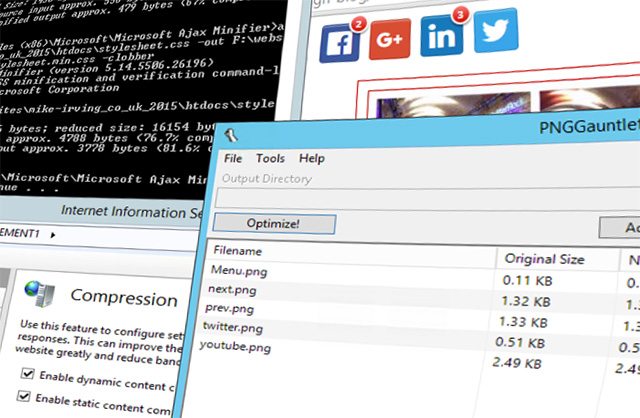This screenshot has width=640, height=418.
Task: Click the first thumbnail in the red-bordered gallery
Action: 453,104
